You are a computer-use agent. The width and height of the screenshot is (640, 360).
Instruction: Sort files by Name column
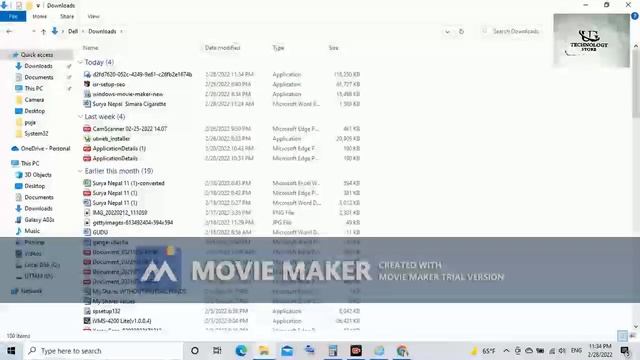[x=91, y=48]
